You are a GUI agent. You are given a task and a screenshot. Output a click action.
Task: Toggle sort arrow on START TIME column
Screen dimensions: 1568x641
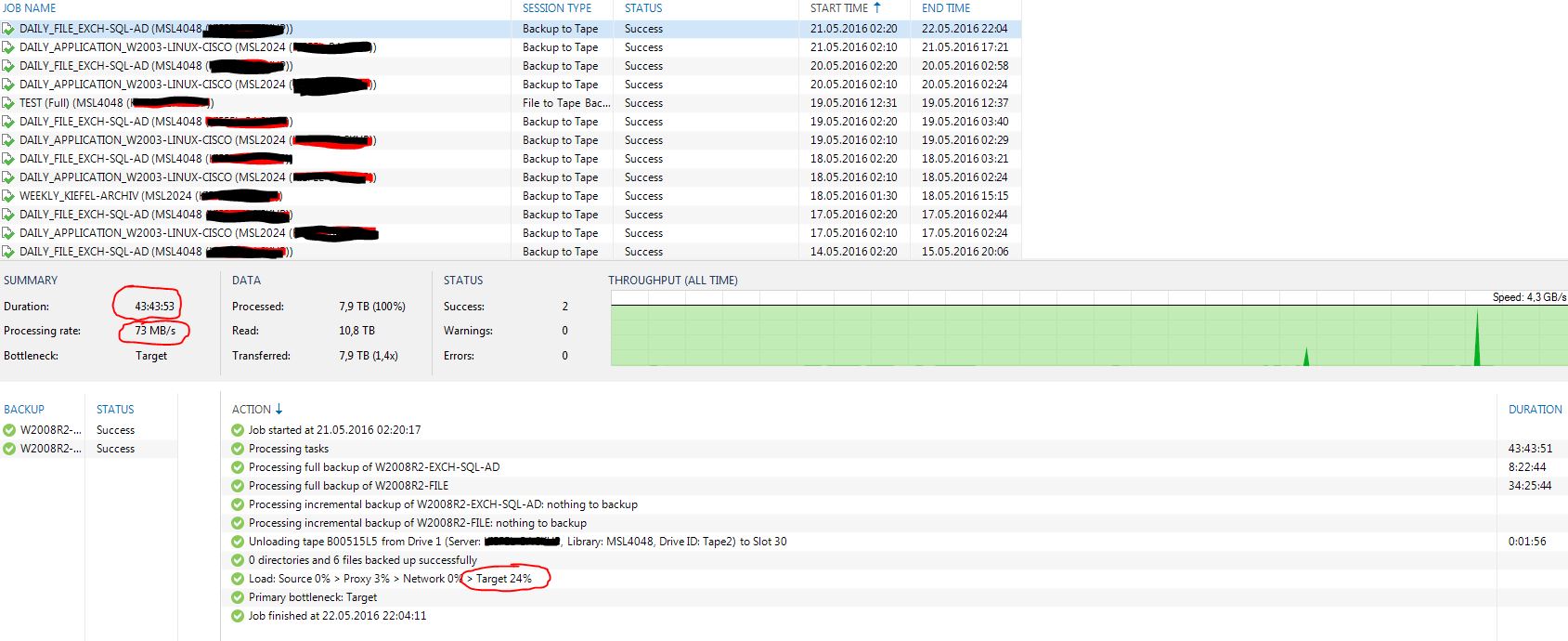tap(877, 7)
